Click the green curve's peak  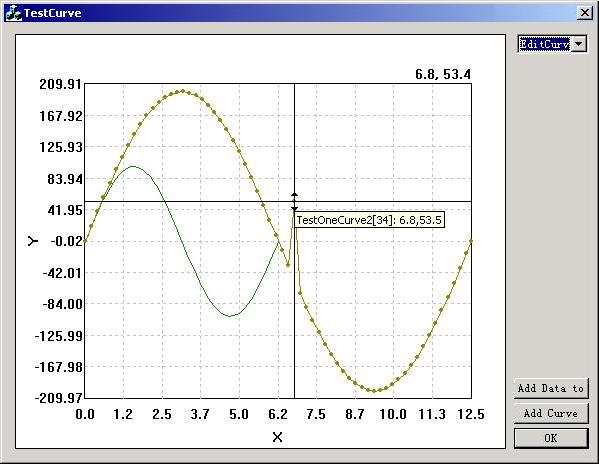click(133, 167)
